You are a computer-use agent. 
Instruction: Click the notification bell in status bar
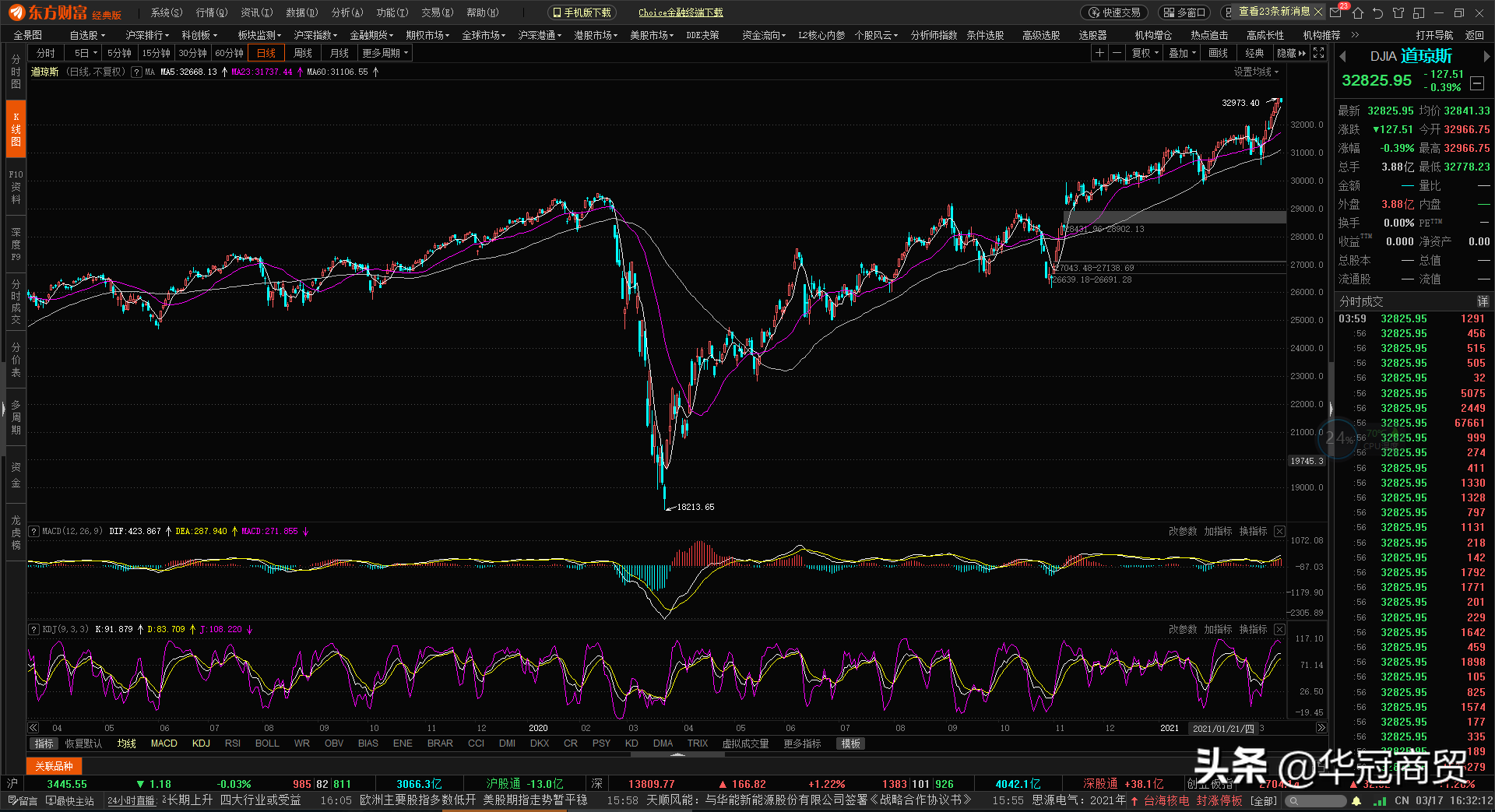[1356, 800]
